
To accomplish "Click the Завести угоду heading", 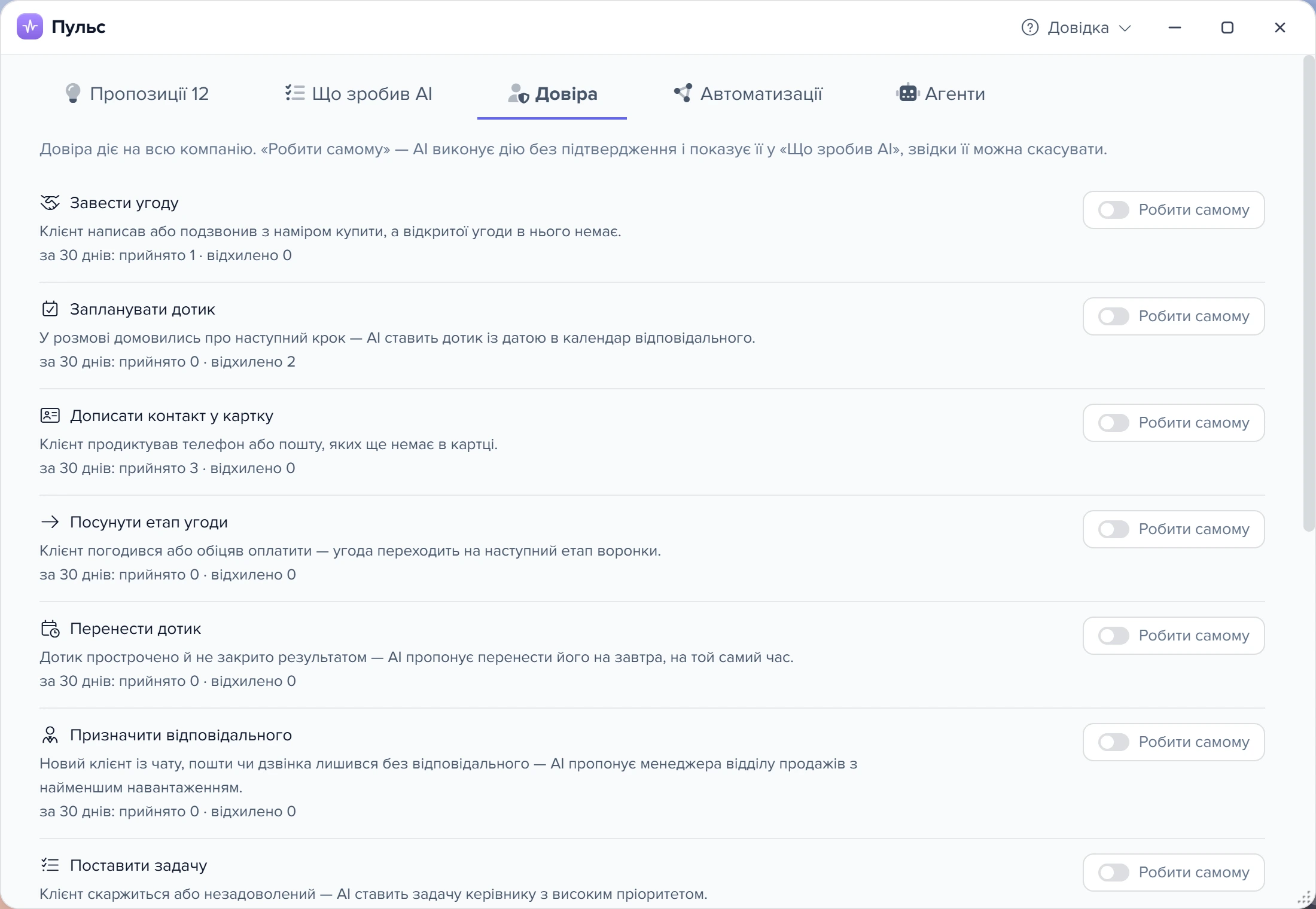I will pyautogui.click(x=124, y=203).
